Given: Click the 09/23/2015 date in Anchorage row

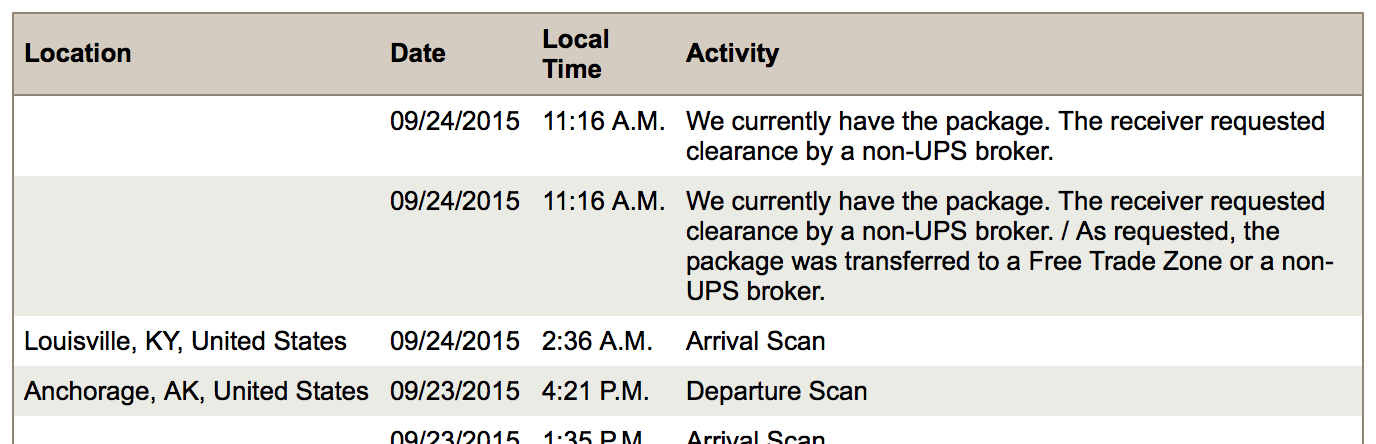Looking at the screenshot, I should [455, 391].
